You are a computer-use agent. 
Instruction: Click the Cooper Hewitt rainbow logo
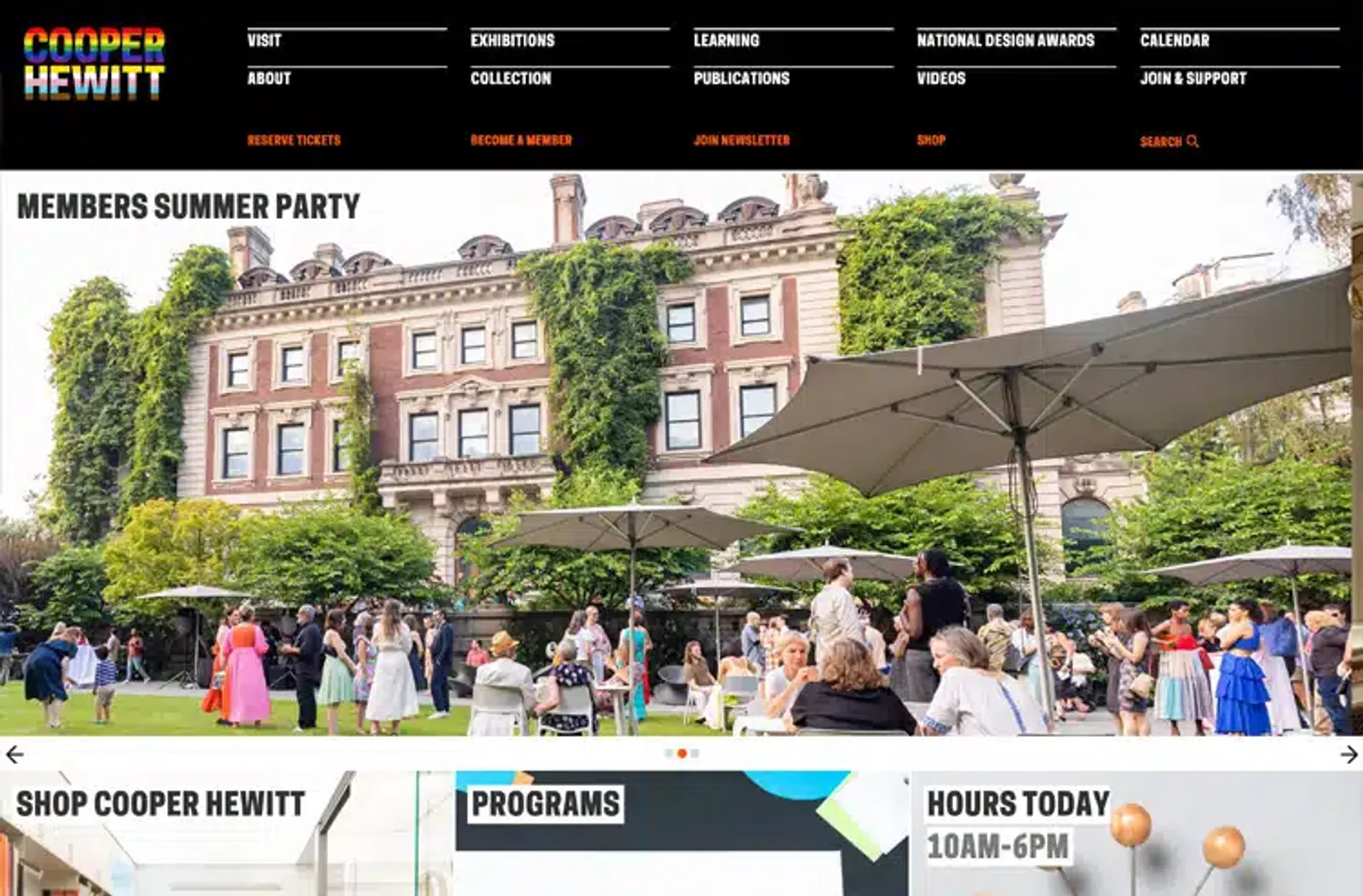(x=95, y=63)
